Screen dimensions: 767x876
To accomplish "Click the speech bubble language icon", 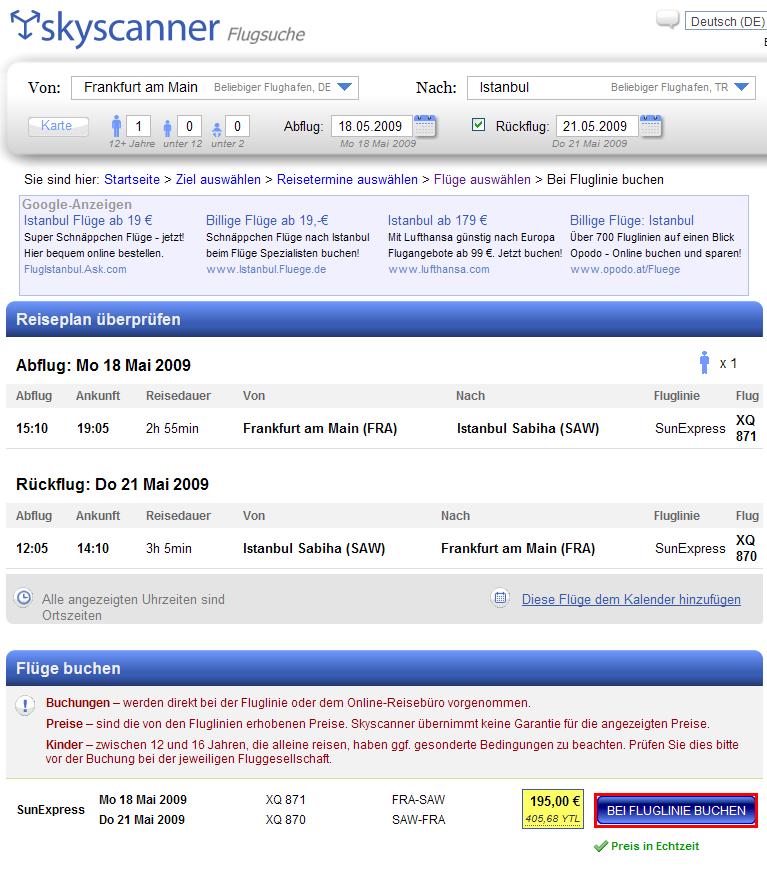I will [x=667, y=20].
